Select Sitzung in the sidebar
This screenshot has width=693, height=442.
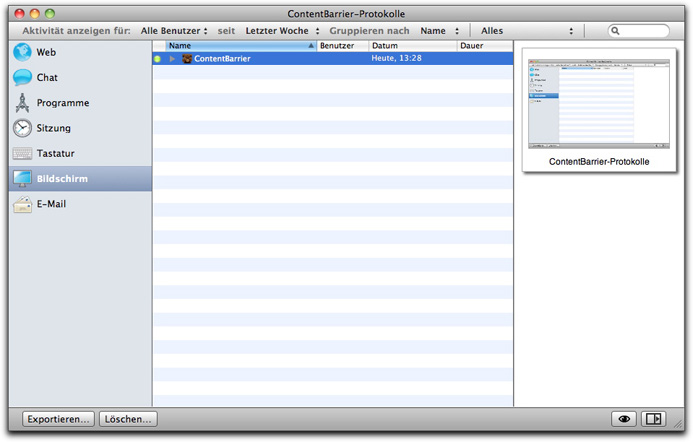point(80,128)
